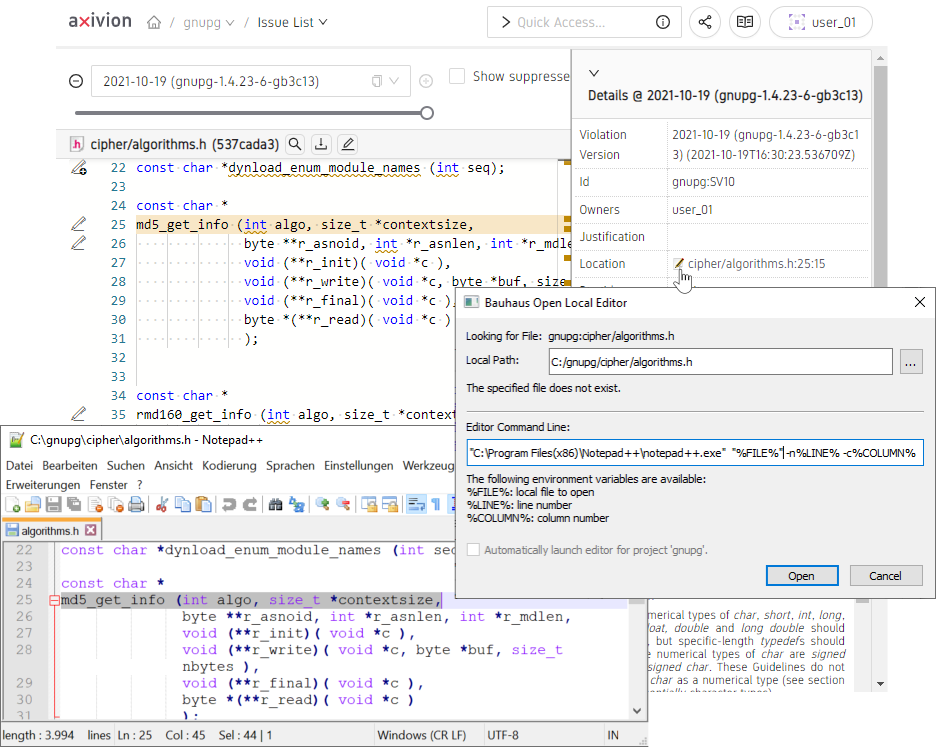This screenshot has width=936, height=747.
Task: Click the share icon in Axivion header
Action: click(705, 23)
